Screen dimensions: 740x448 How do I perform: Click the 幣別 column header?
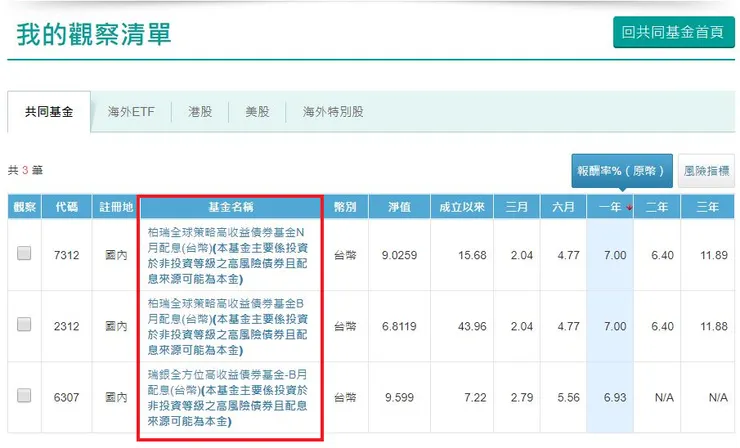coord(345,207)
